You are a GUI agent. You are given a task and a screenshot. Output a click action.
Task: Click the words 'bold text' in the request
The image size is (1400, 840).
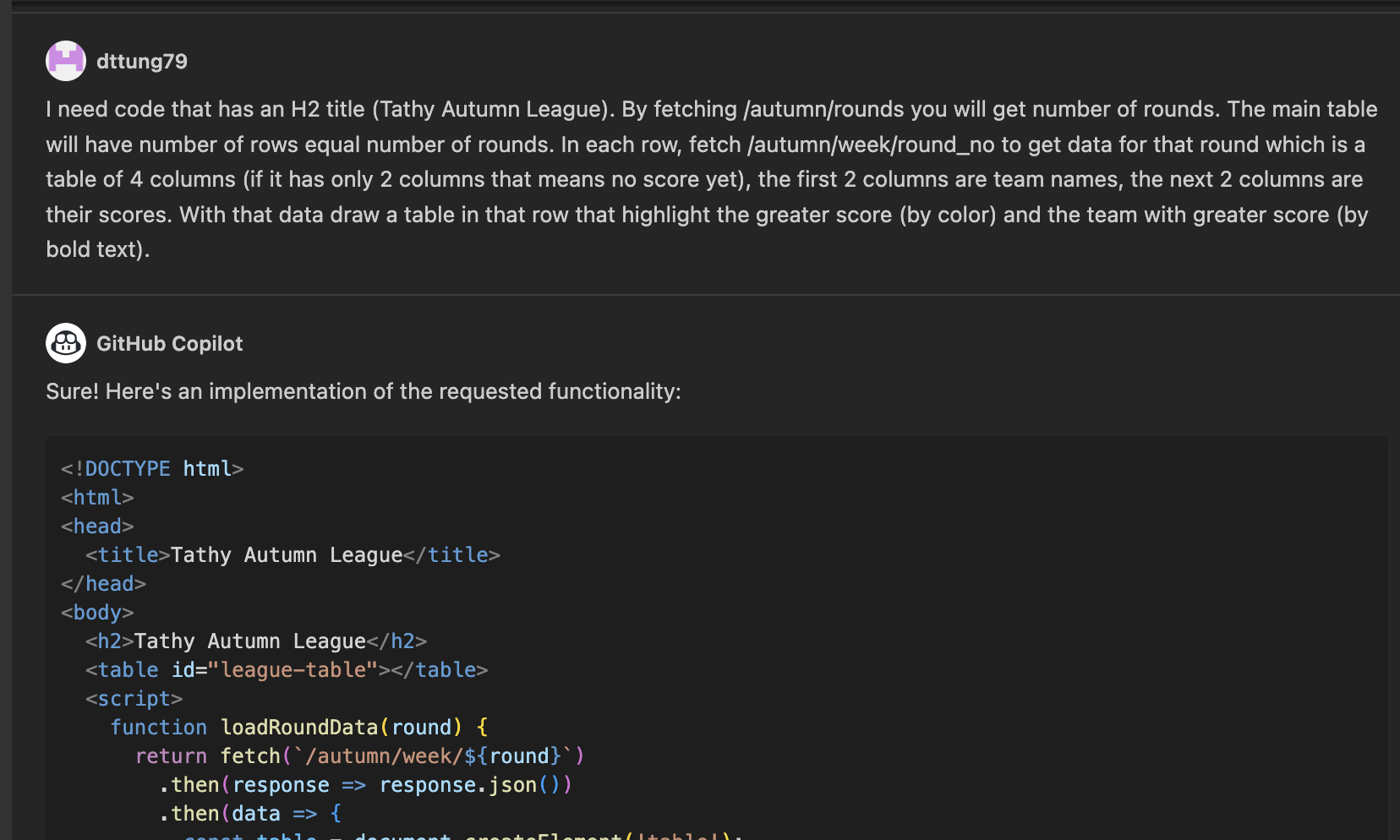pyautogui.click(x=93, y=250)
